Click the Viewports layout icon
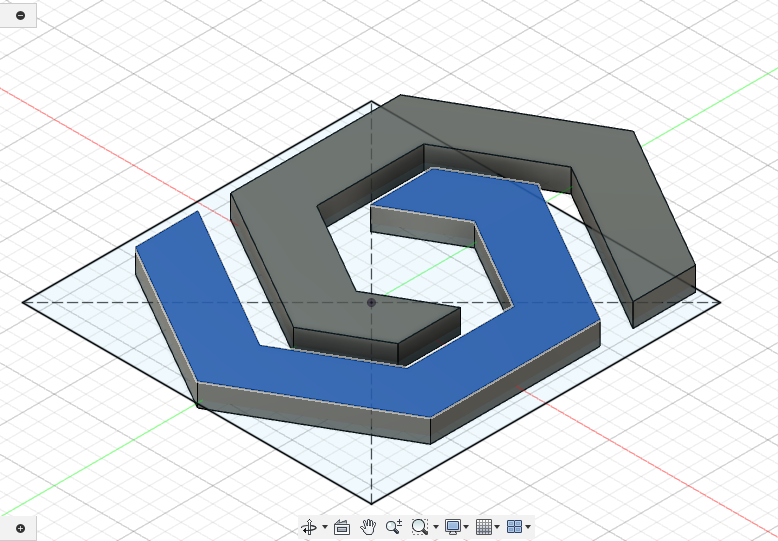Screen dimensions: 778x541 (x=514, y=526)
